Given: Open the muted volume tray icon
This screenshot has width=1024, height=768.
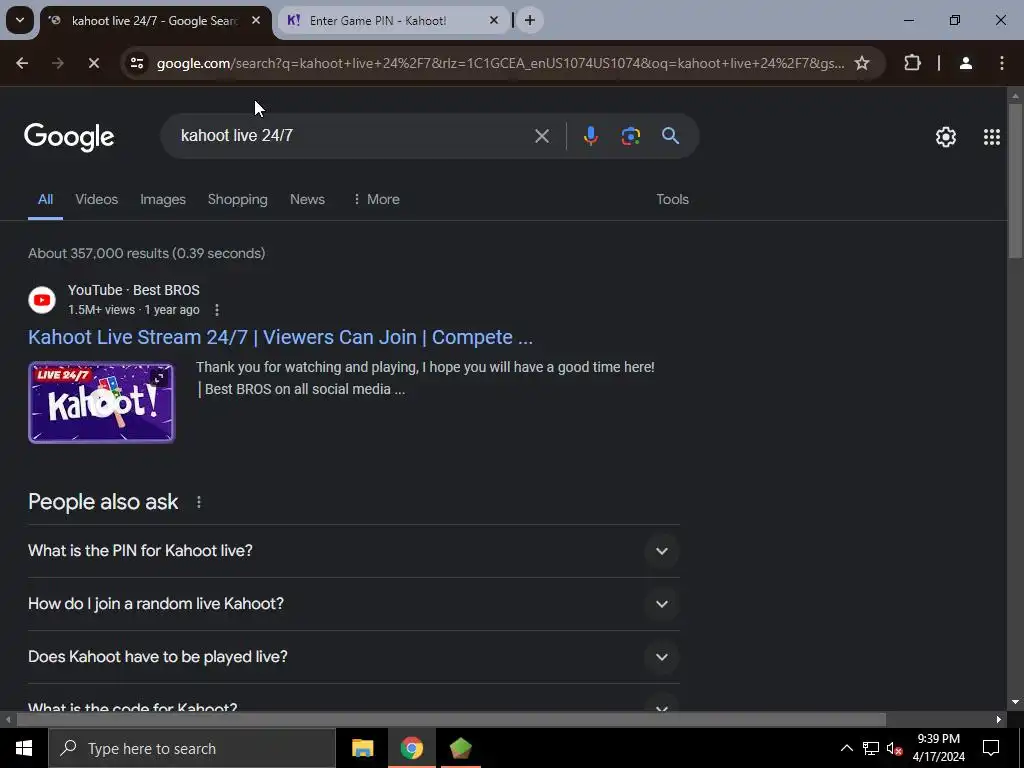Looking at the screenshot, I should click(894, 748).
